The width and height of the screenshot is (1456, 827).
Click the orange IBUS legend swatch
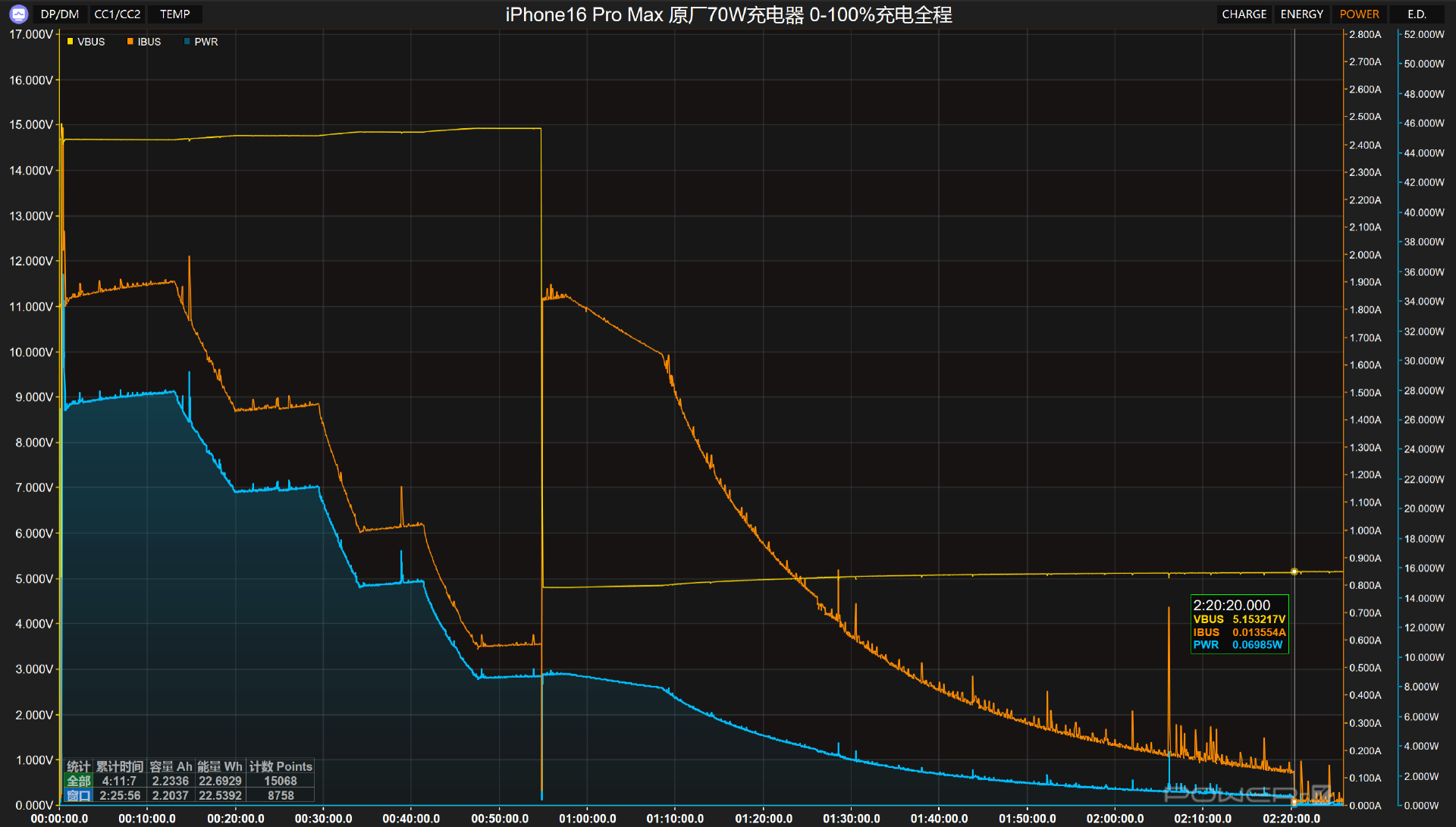pyautogui.click(x=130, y=42)
